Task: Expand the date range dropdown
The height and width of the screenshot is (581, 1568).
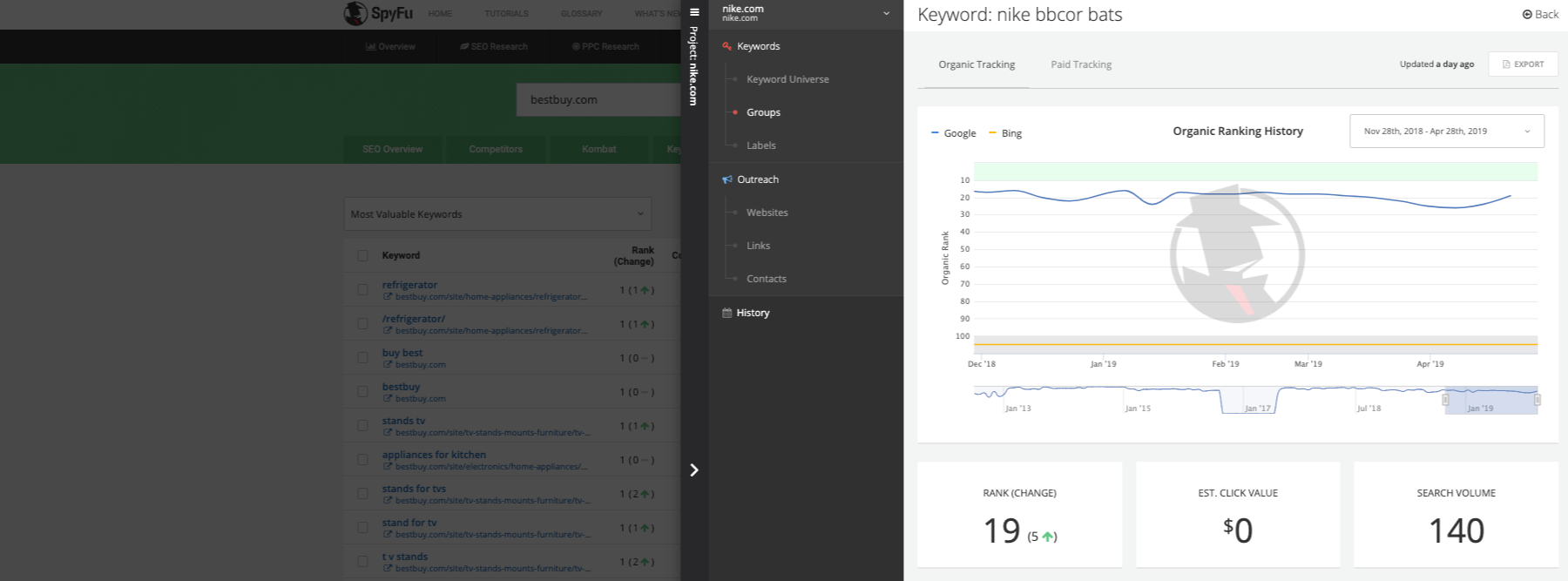Action: pos(1446,132)
